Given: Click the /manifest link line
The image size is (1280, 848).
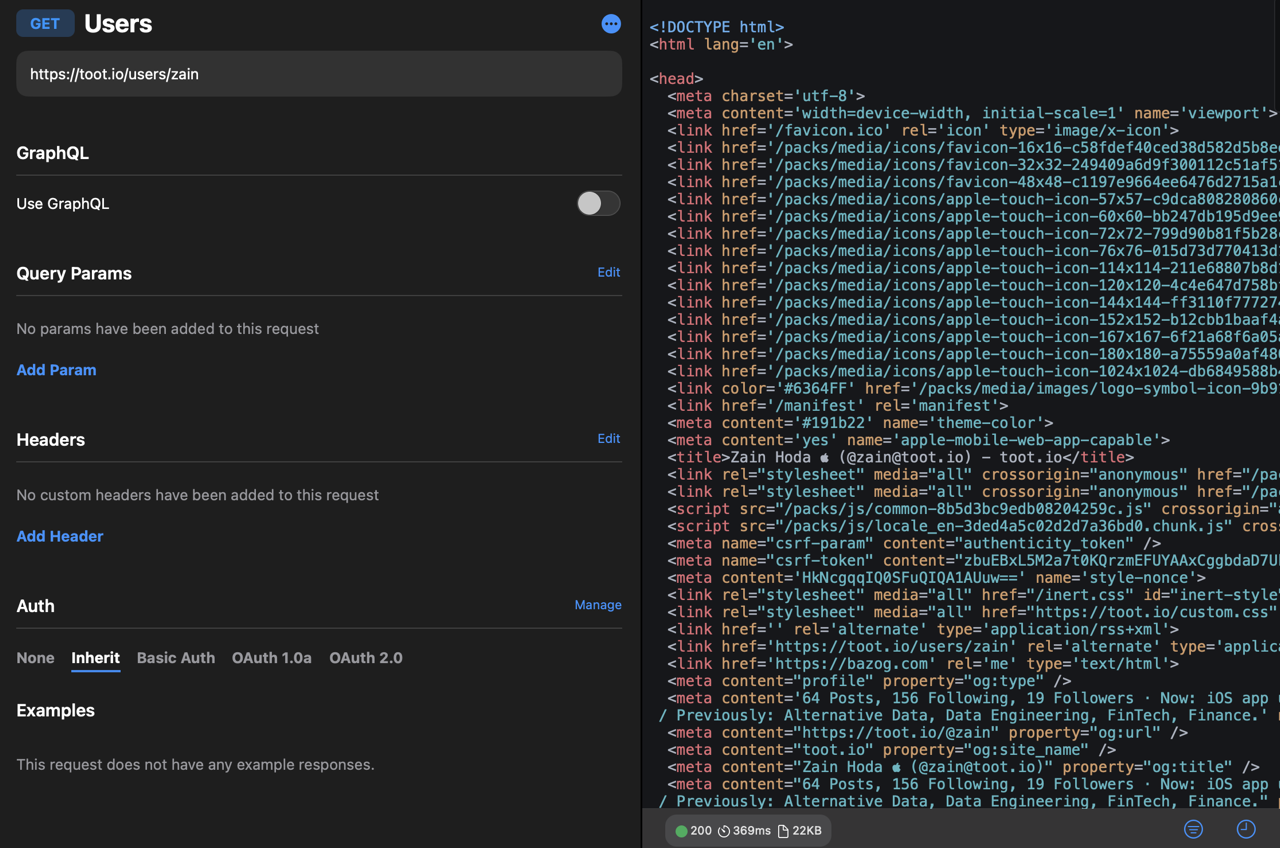Looking at the screenshot, I should click(838, 406).
